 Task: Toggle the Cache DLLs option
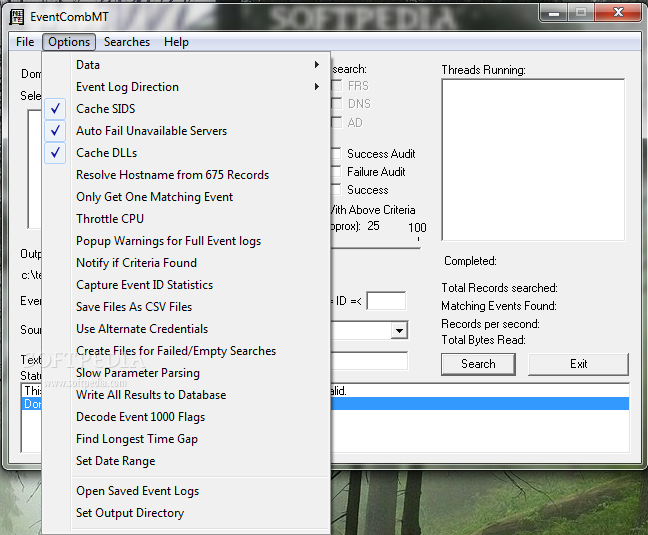(x=186, y=153)
